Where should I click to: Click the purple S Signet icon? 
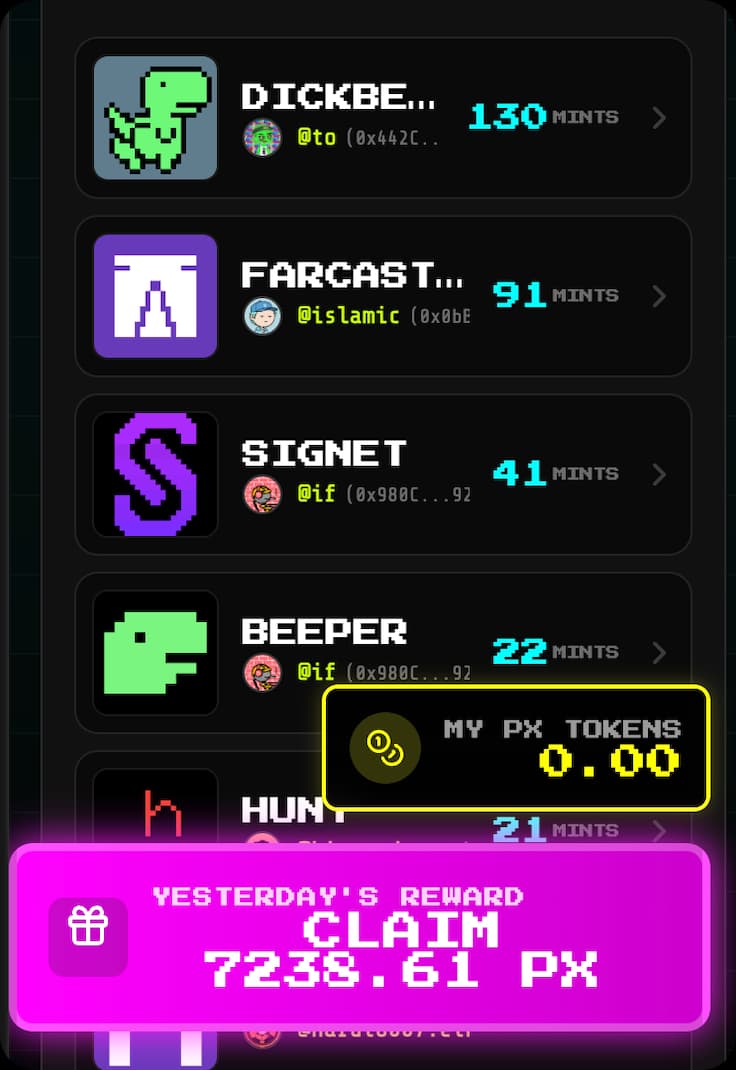pos(156,474)
